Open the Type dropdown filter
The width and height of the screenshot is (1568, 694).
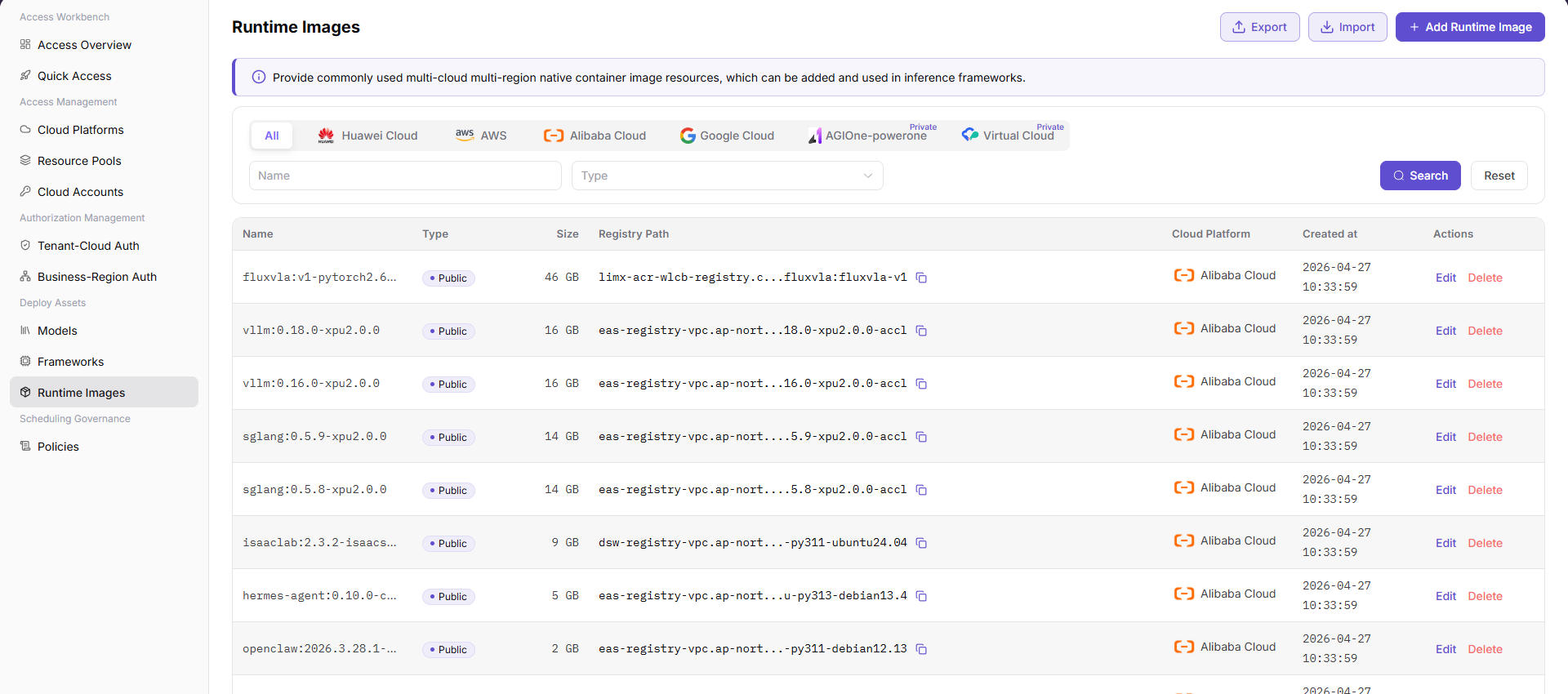[x=727, y=176]
